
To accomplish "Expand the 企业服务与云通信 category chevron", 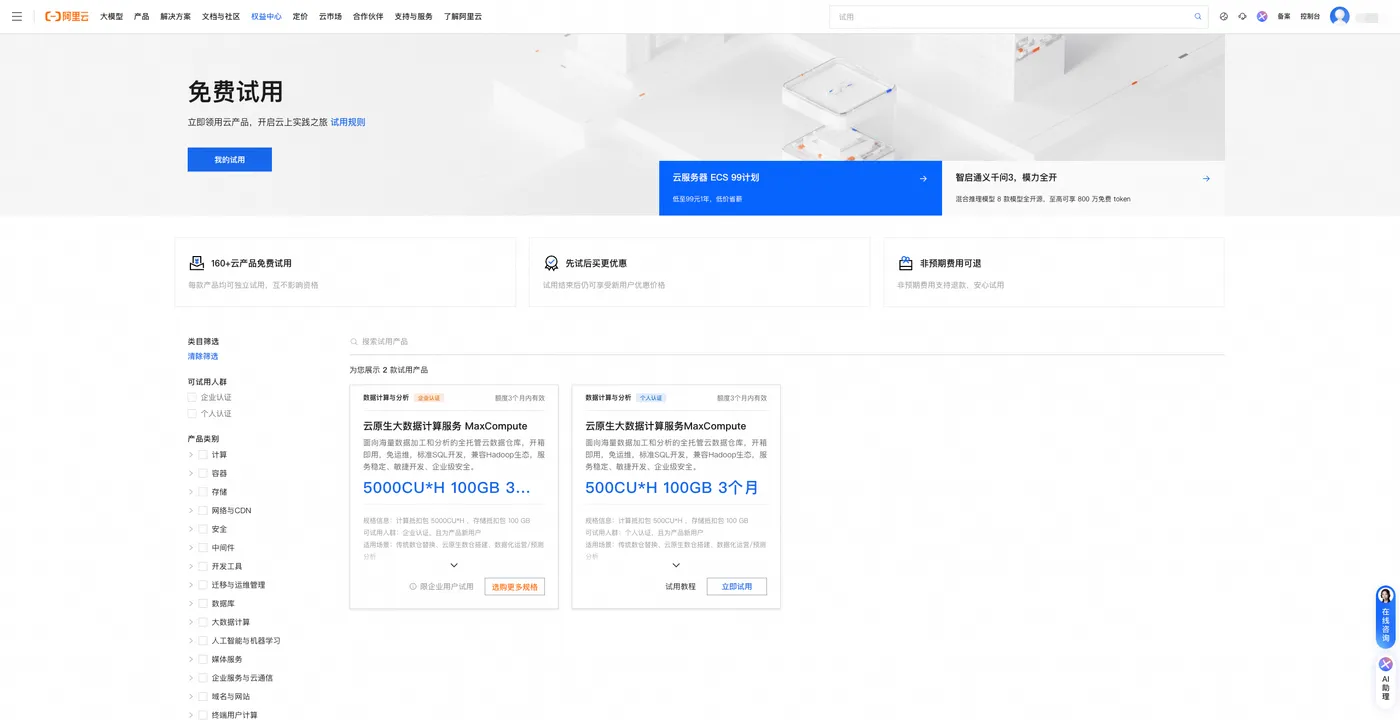I will pyautogui.click(x=191, y=678).
